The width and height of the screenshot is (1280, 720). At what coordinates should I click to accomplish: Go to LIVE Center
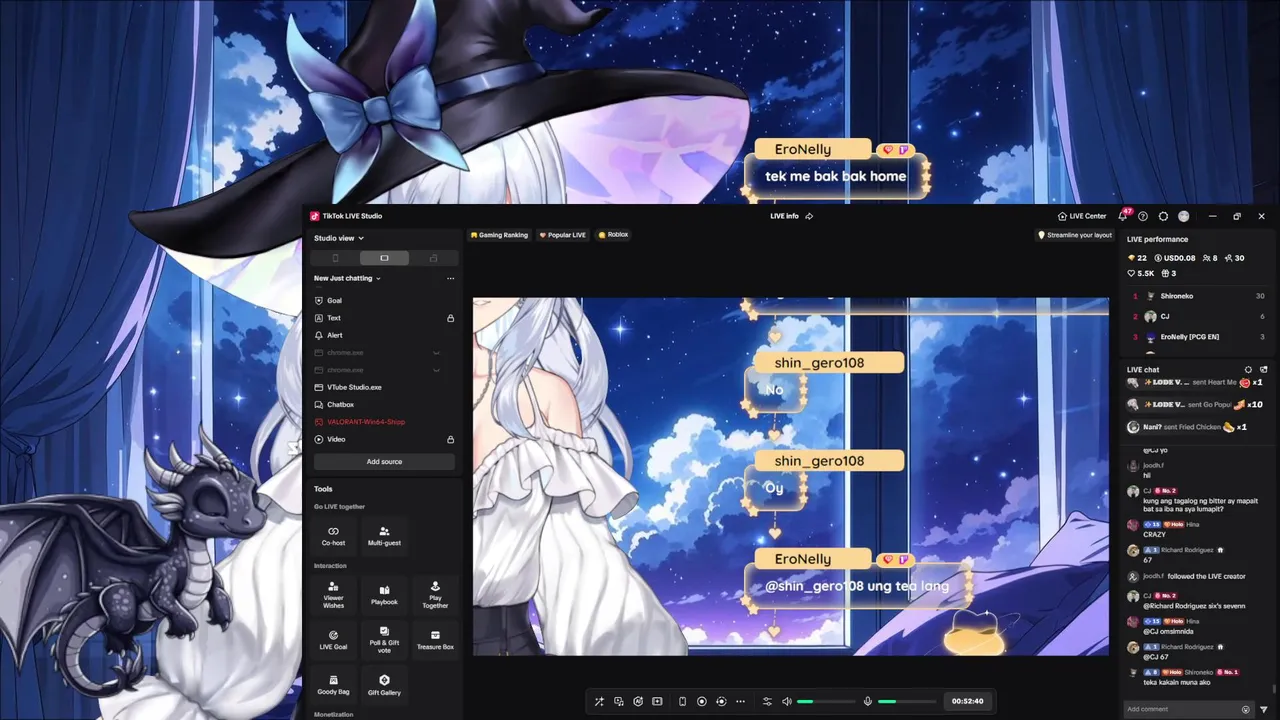1082,216
